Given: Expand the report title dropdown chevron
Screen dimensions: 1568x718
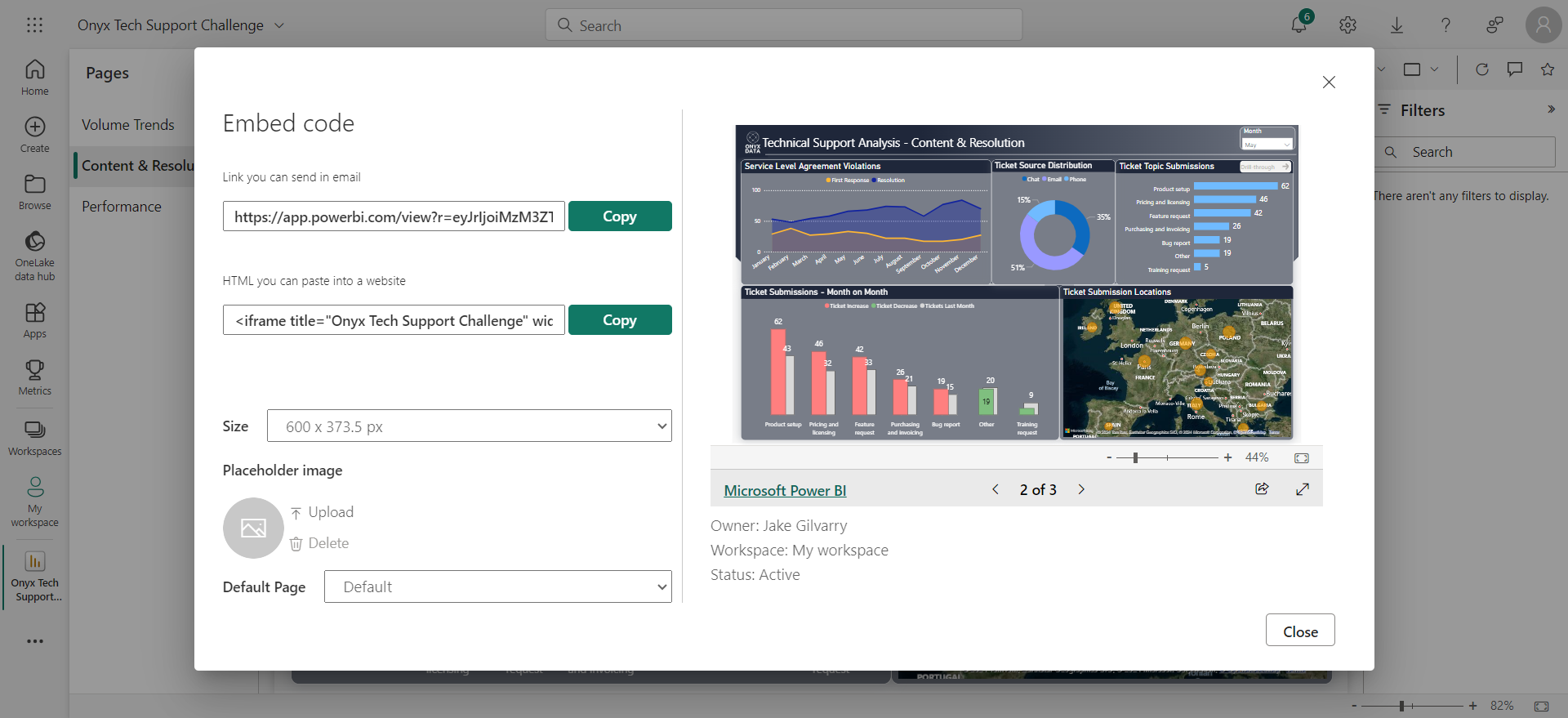Looking at the screenshot, I should pos(279,25).
